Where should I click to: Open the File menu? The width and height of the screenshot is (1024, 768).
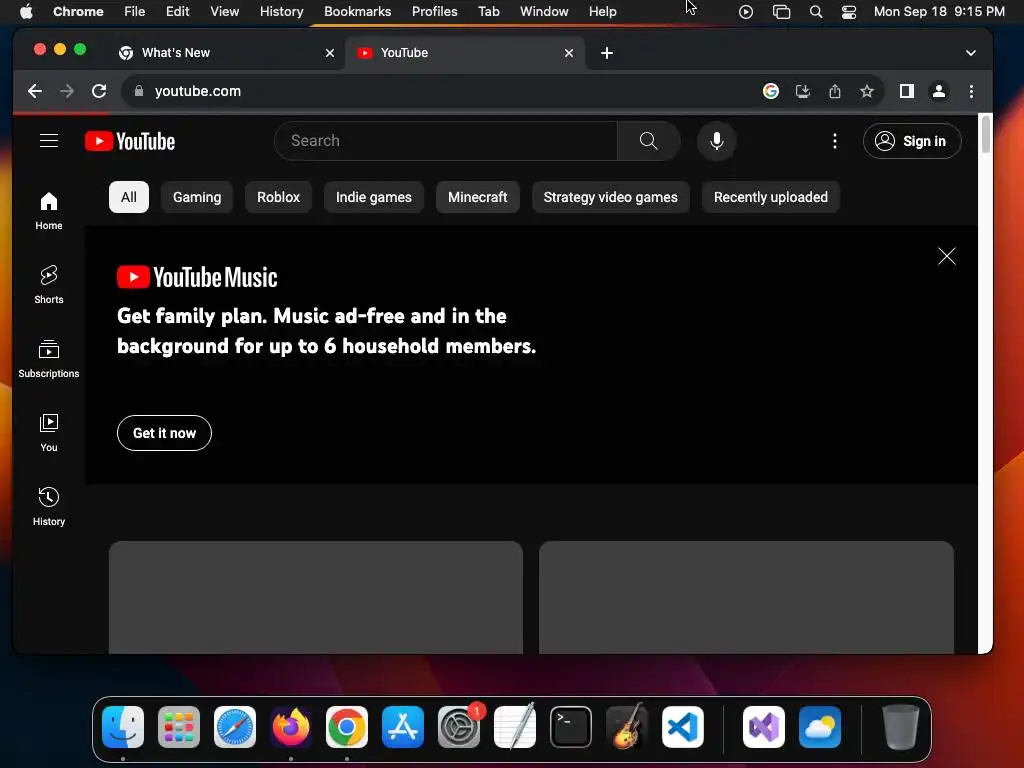(x=135, y=12)
